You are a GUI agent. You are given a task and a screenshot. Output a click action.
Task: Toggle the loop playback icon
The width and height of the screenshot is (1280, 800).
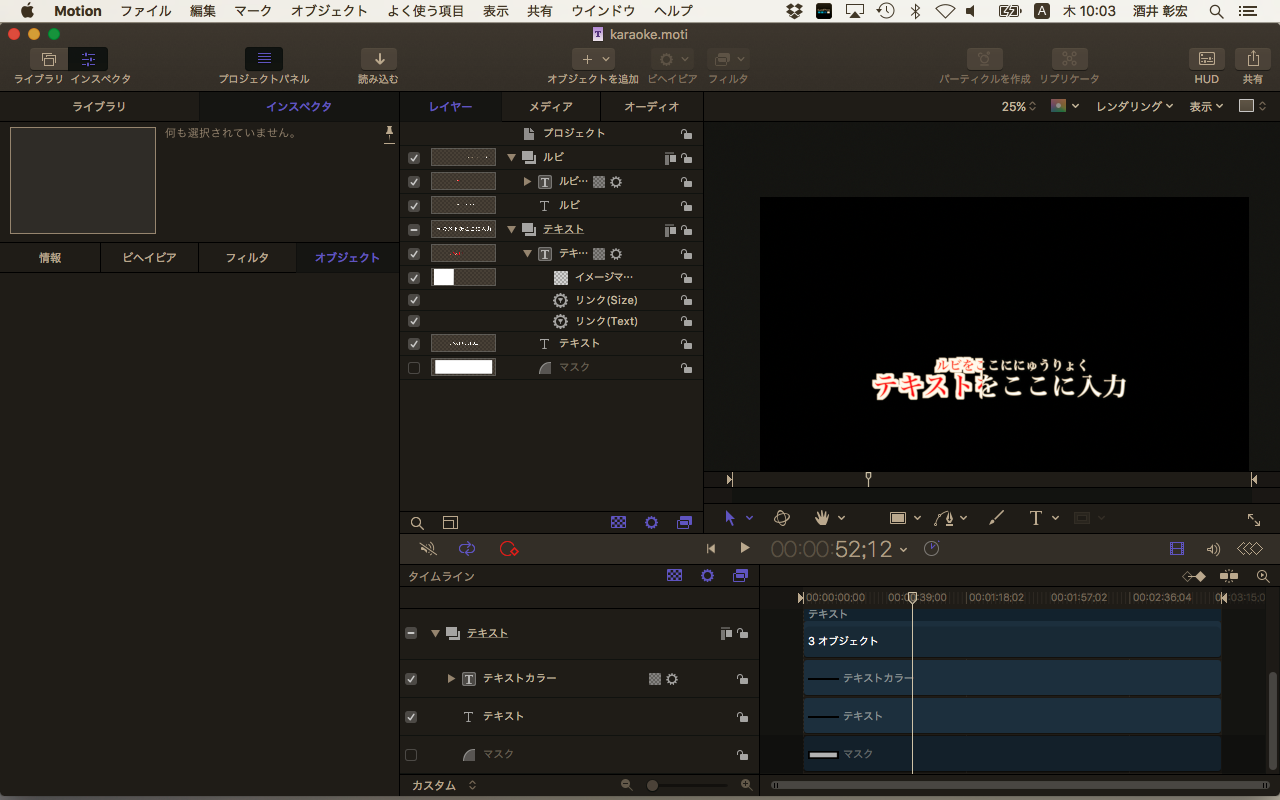(467, 549)
